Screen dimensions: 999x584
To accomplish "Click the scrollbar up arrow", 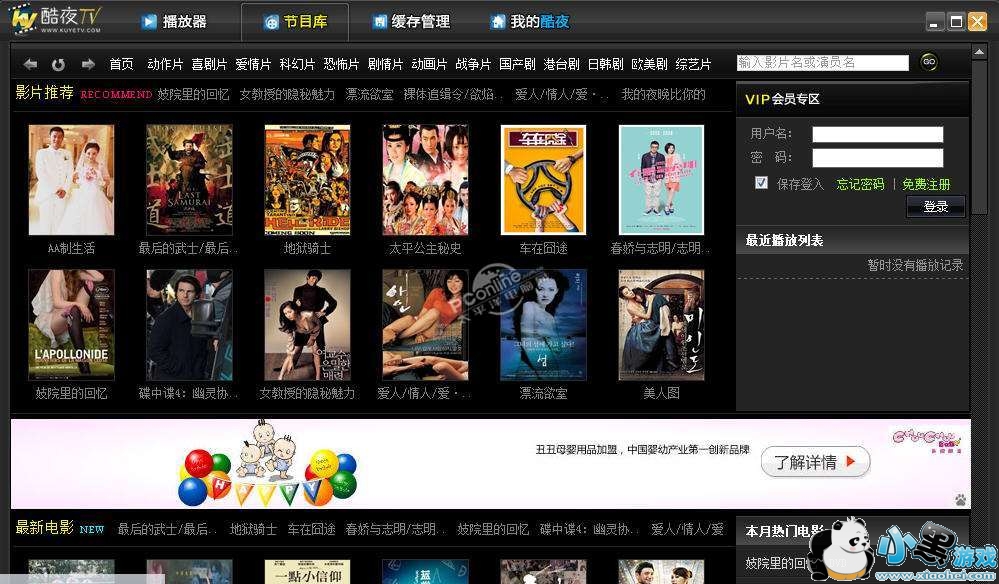I will tap(979, 50).
